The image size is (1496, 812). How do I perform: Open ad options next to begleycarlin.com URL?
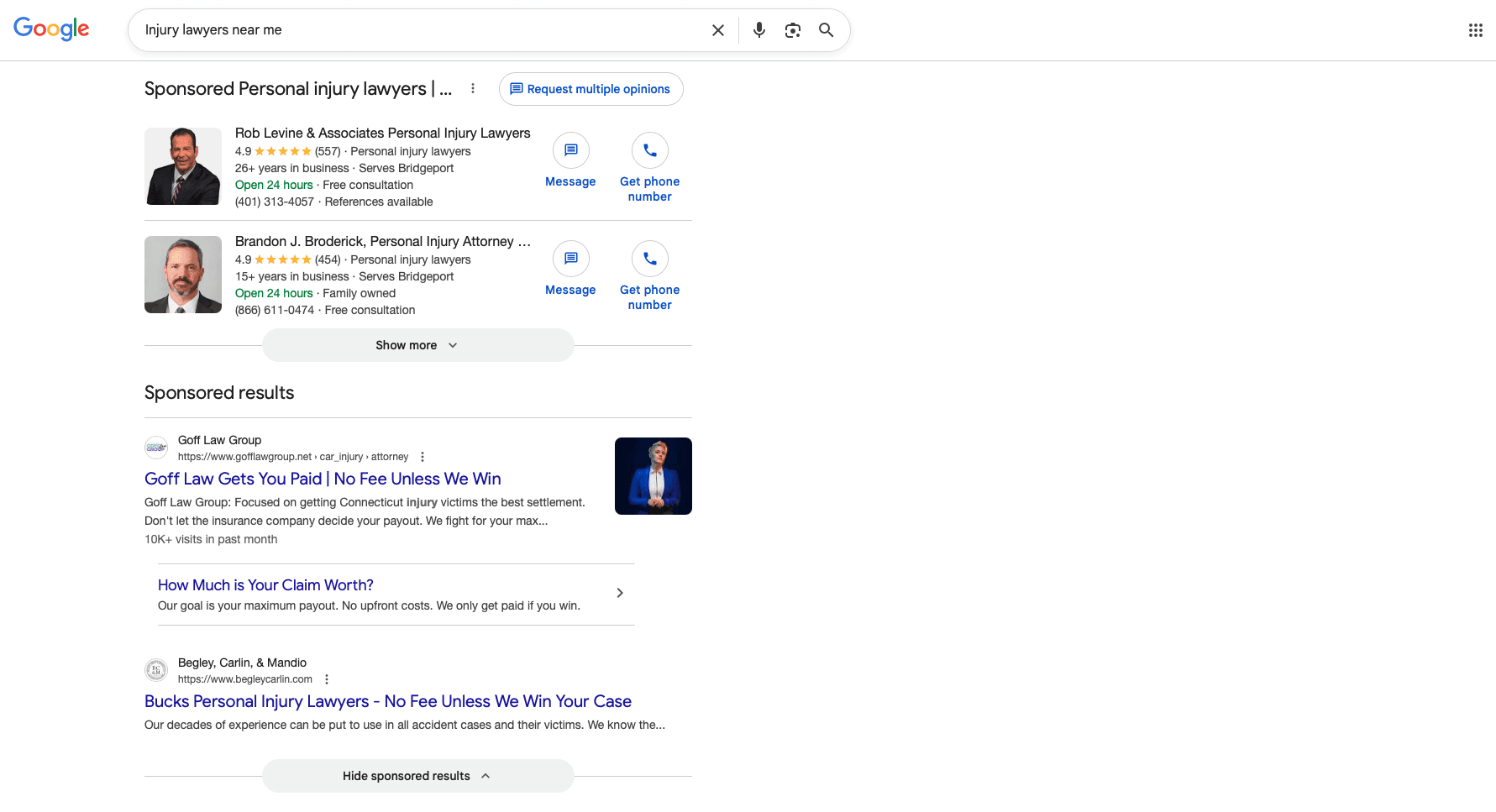(x=327, y=679)
